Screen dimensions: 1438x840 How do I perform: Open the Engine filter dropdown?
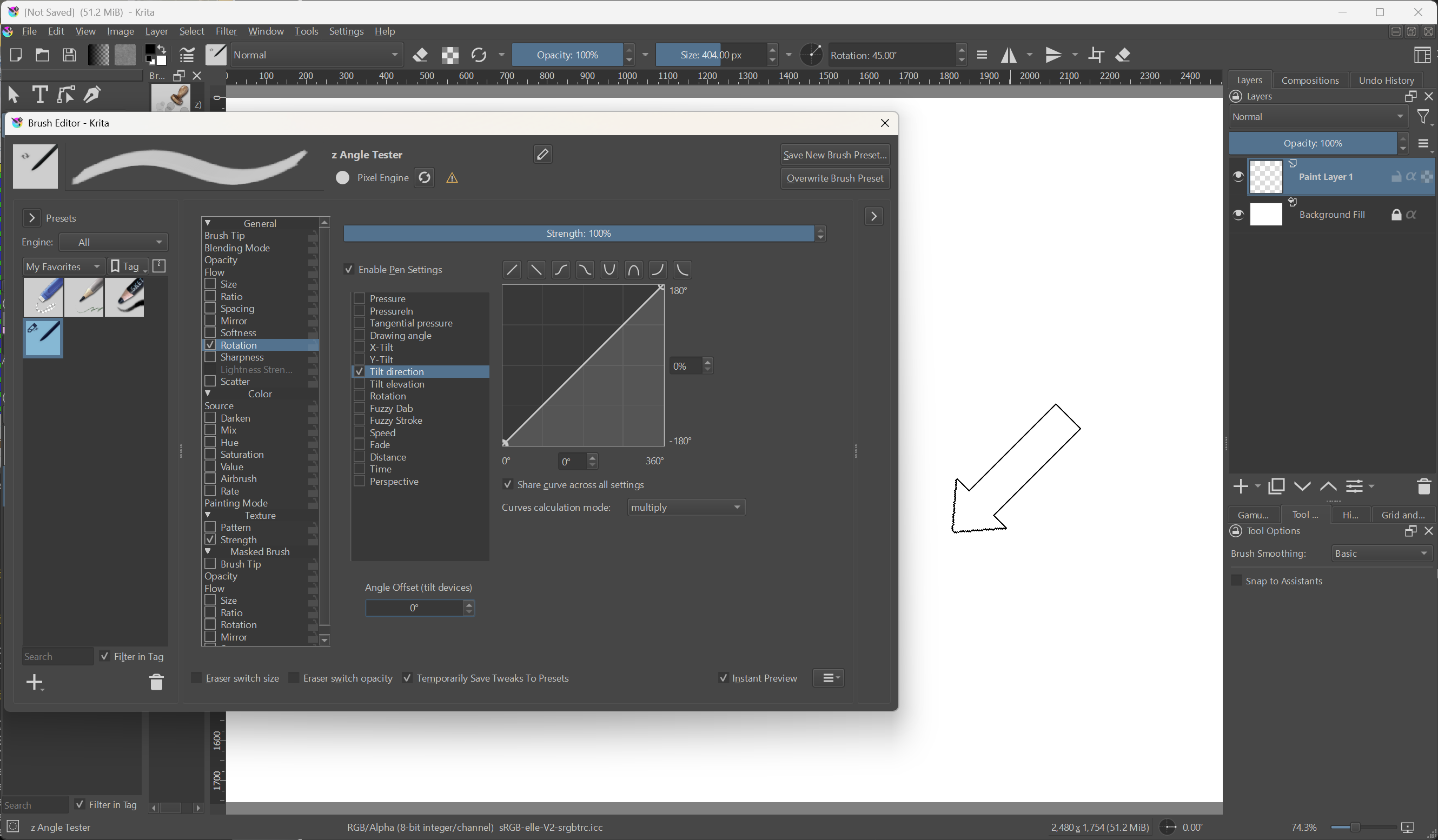coord(113,242)
